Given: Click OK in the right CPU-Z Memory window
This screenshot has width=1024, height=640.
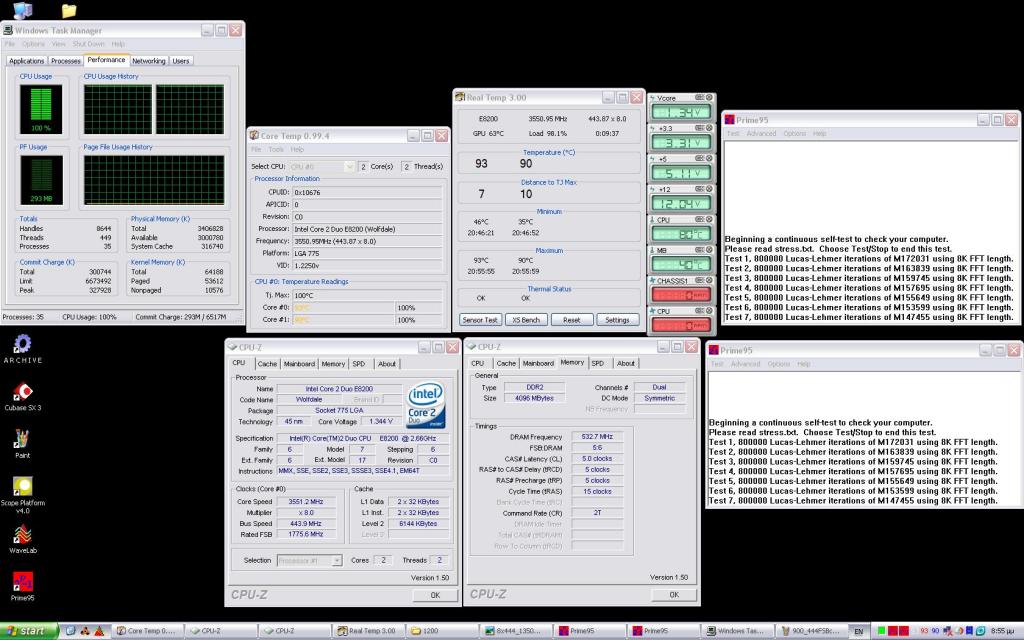Looking at the screenshot, I should 674,594.
